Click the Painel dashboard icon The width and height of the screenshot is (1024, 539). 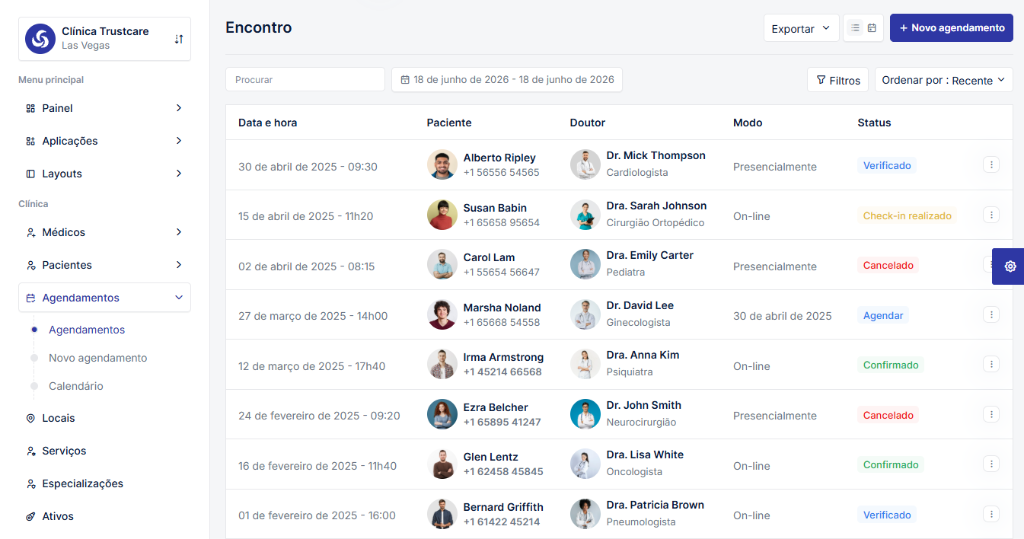pyautogui.click(x=30, y=108)
